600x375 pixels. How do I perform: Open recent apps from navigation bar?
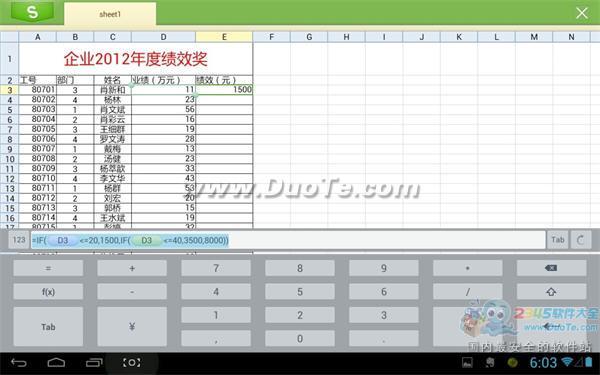point(94,362)
